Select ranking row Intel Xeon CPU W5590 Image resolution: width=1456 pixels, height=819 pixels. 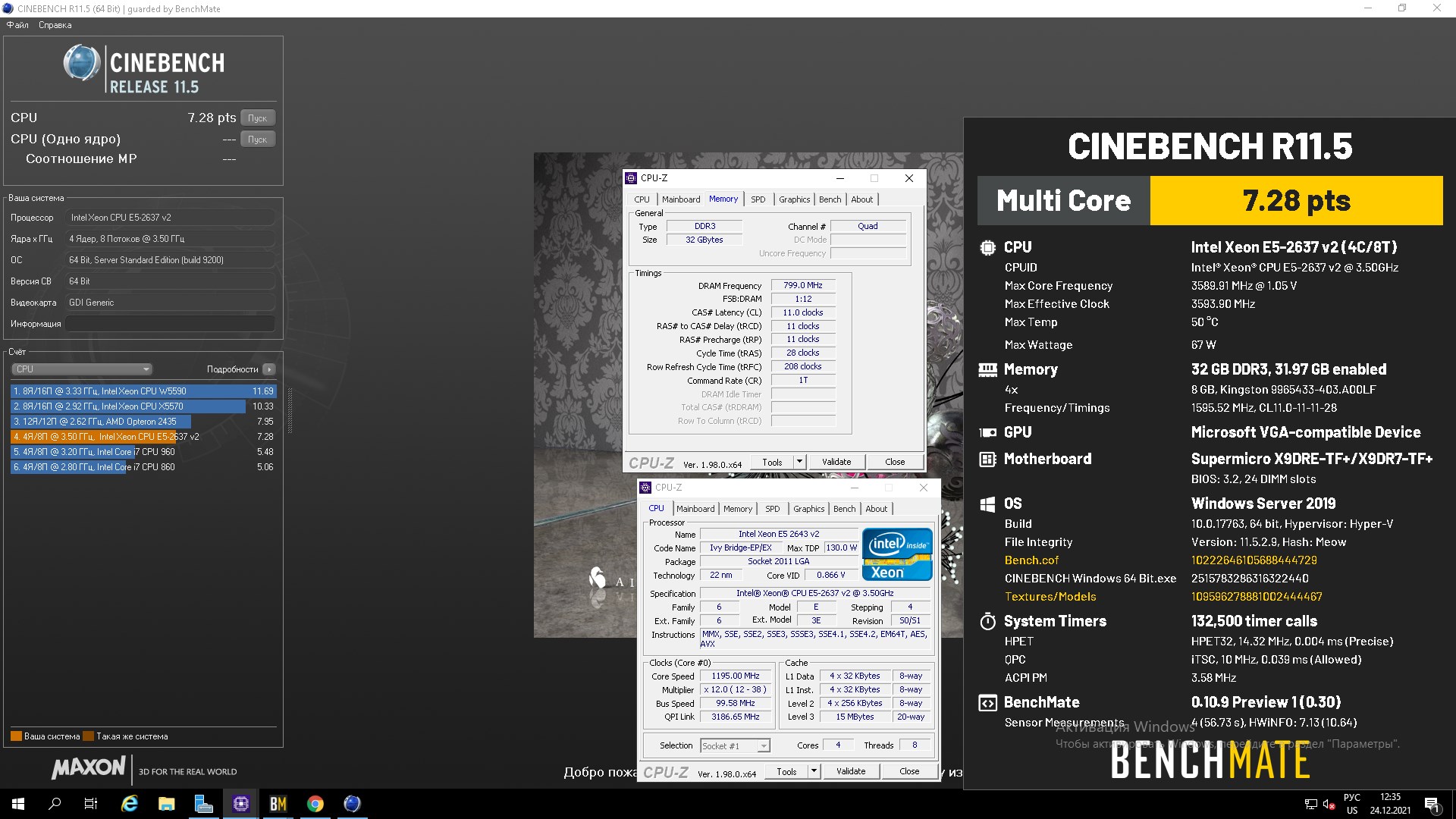pos(143,391)
